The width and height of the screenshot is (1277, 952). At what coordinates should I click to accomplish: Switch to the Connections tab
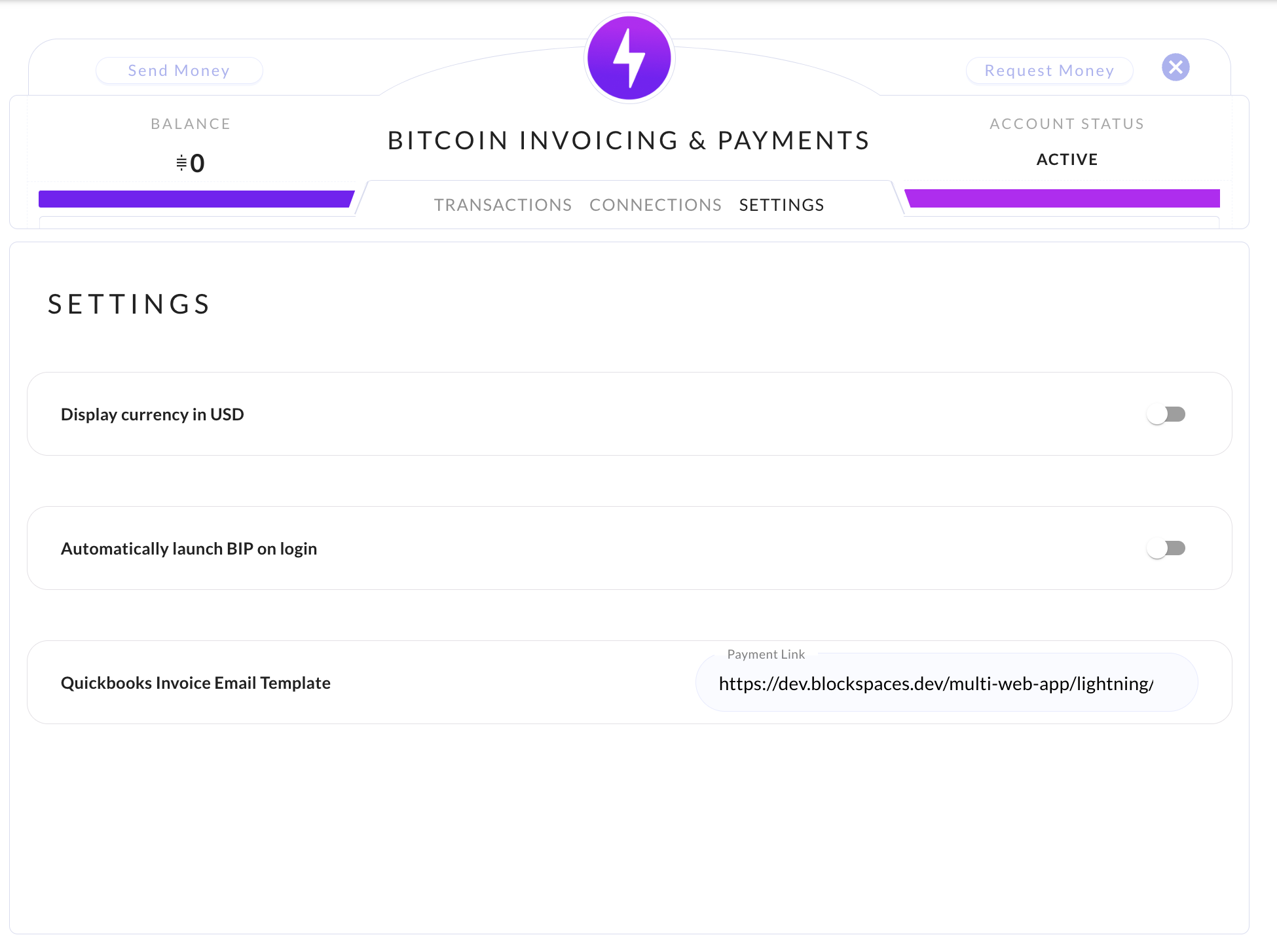656,205
